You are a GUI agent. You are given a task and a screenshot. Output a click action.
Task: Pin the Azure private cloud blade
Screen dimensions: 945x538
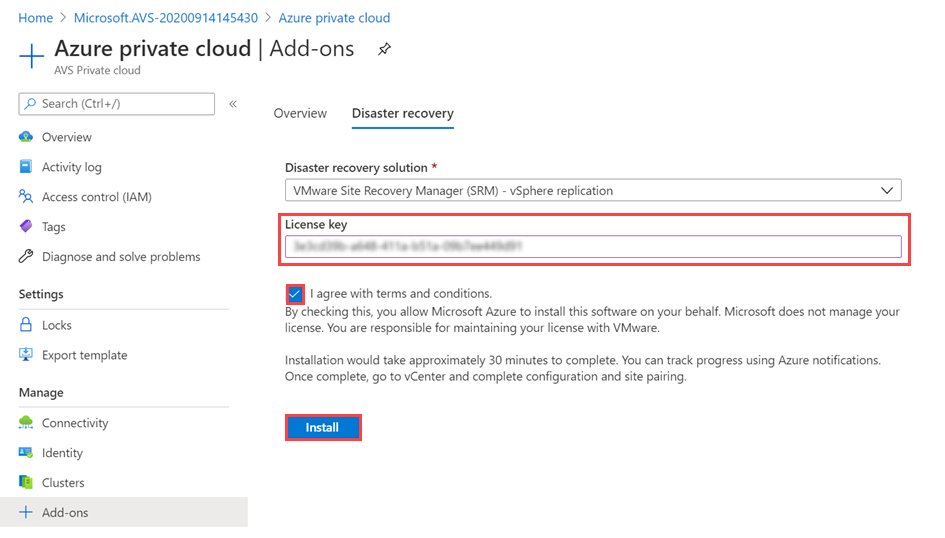tap(384, 49)
